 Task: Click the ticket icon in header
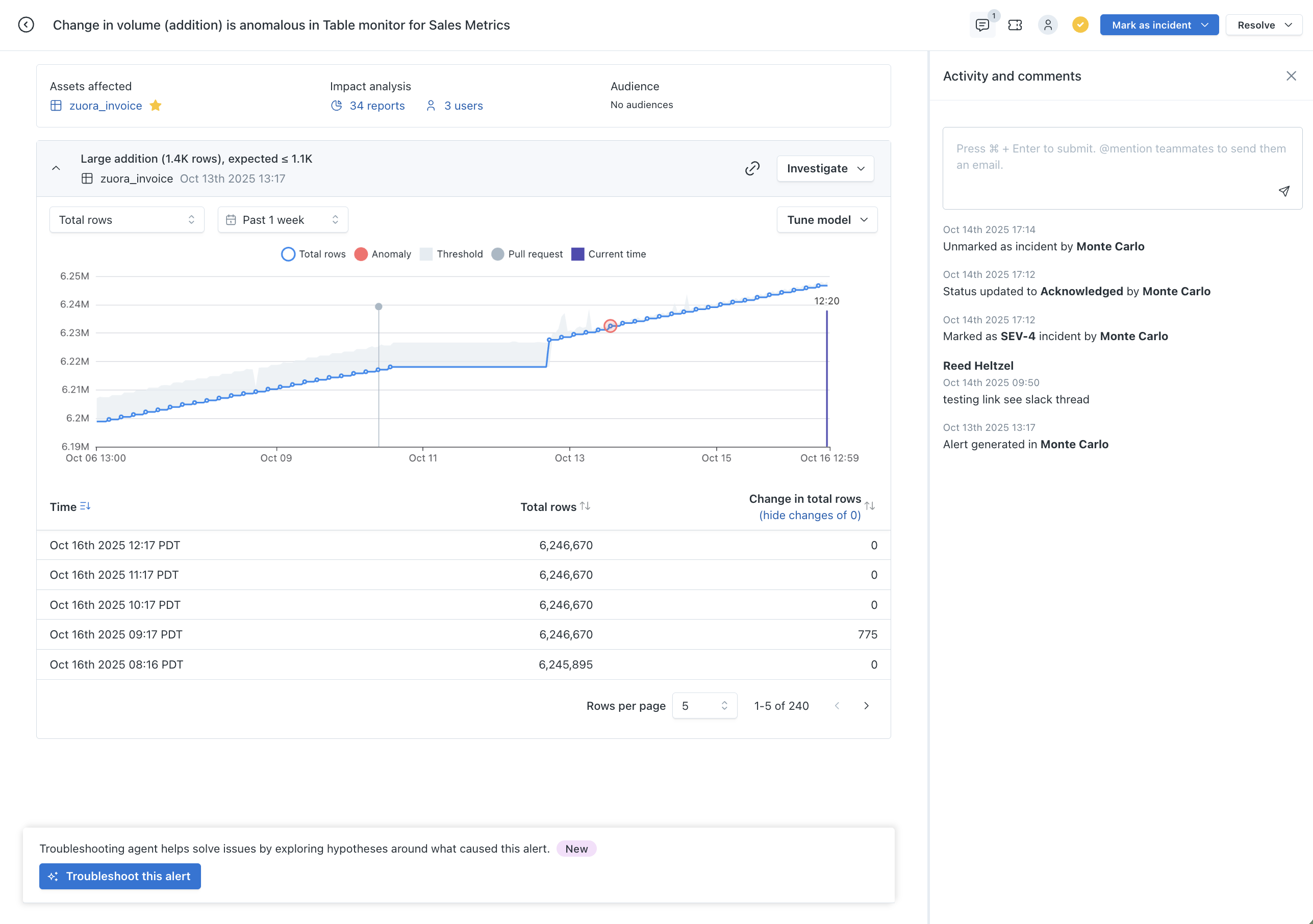1015,24
